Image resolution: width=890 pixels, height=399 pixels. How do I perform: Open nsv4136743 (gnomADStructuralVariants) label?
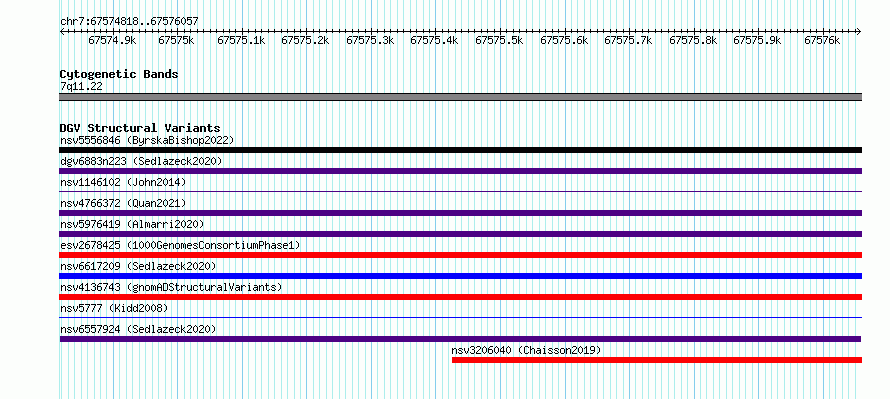coord(171,287)
